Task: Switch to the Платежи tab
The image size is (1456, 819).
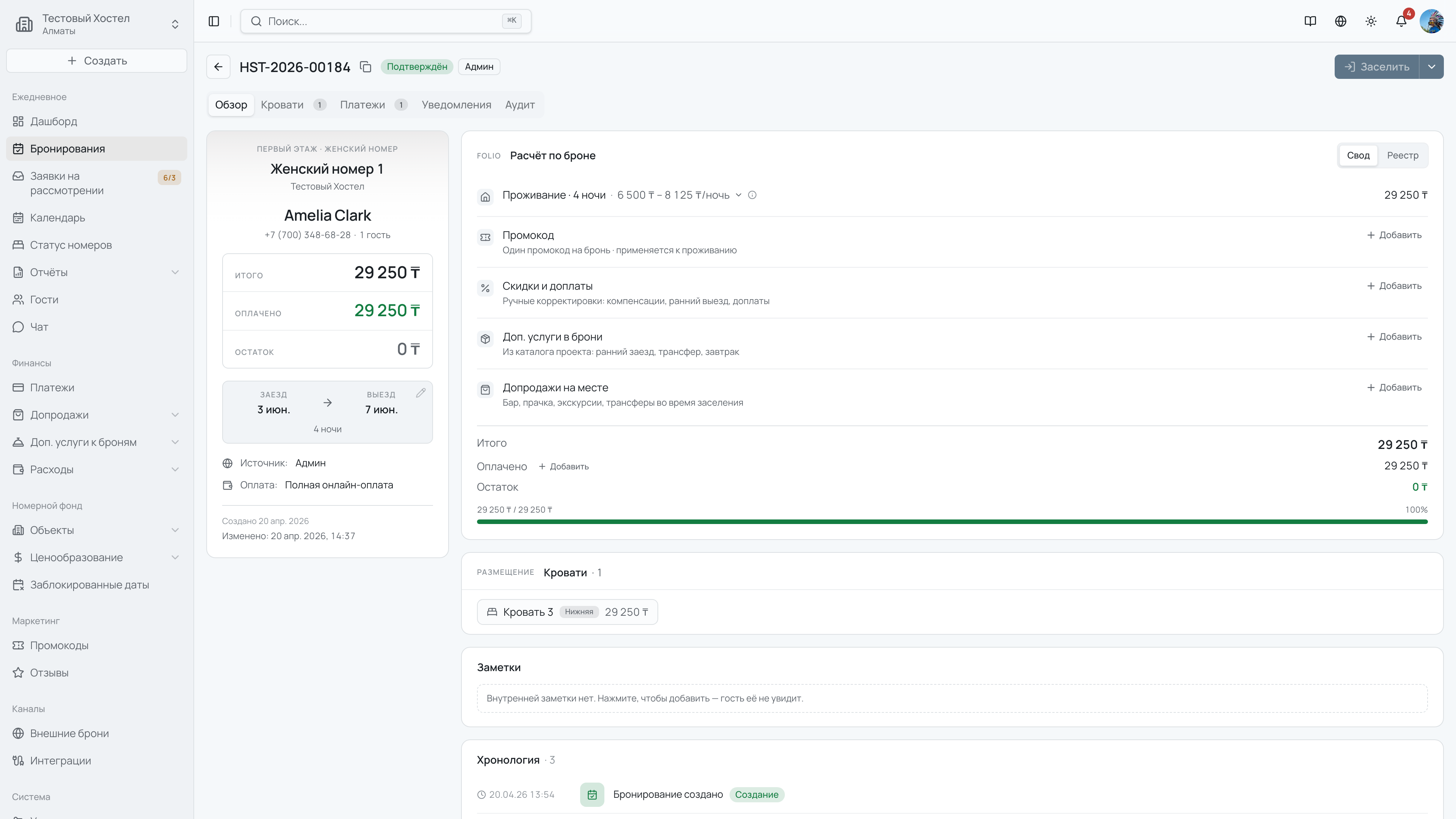Action: [373, 105]
